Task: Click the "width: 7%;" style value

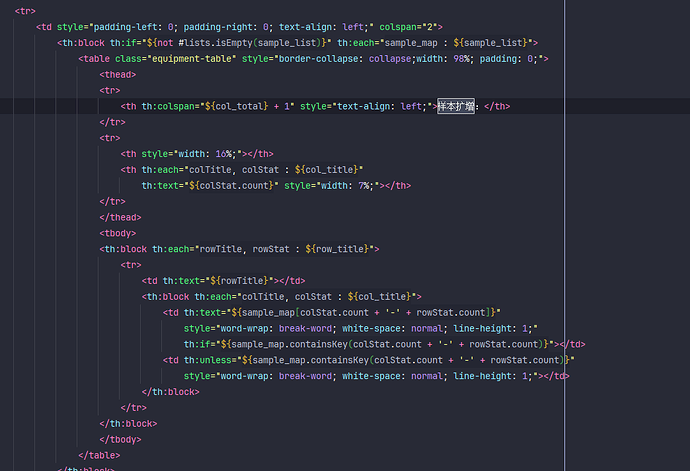Action: click(347, 185)
